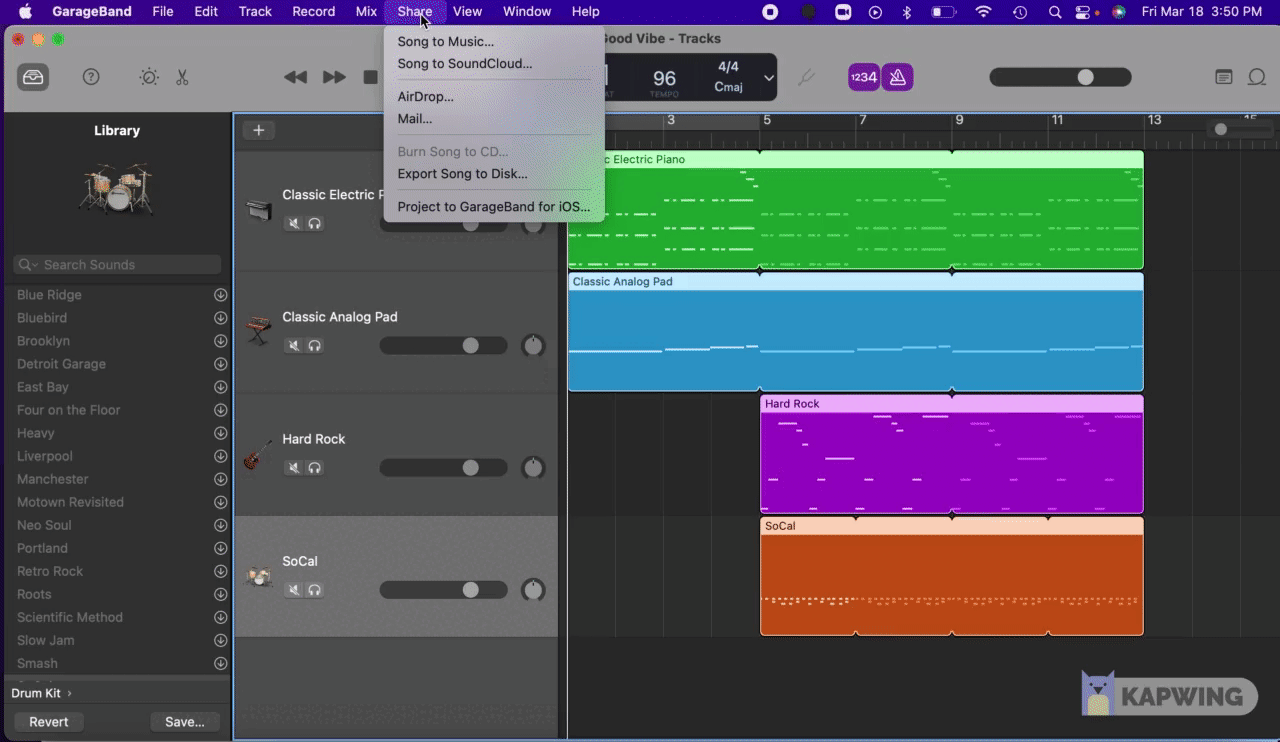Viewport: 1280px width, 742px height.
Task: Choose Export Song to Disk
Action: pyautogui.click(x=494, y=174)
